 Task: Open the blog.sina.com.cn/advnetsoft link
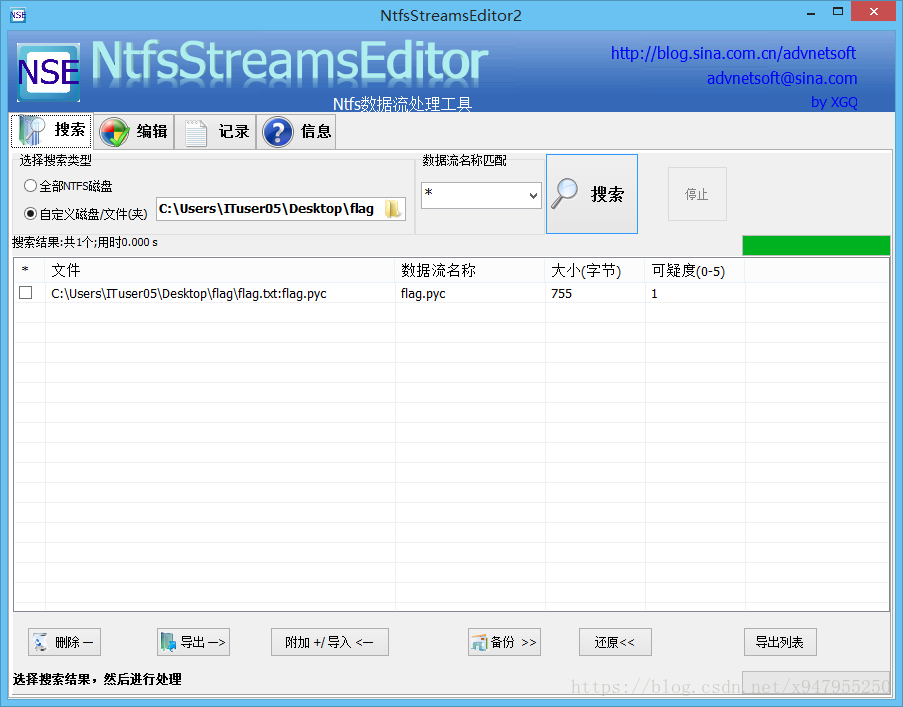[x=733, y=54]
